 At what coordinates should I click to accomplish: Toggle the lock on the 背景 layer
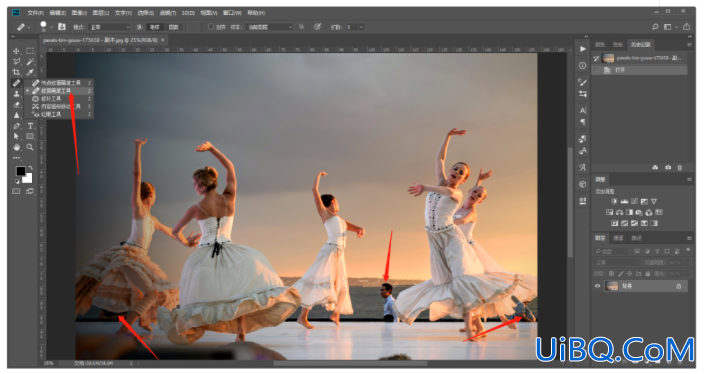[x=678, y=286]
